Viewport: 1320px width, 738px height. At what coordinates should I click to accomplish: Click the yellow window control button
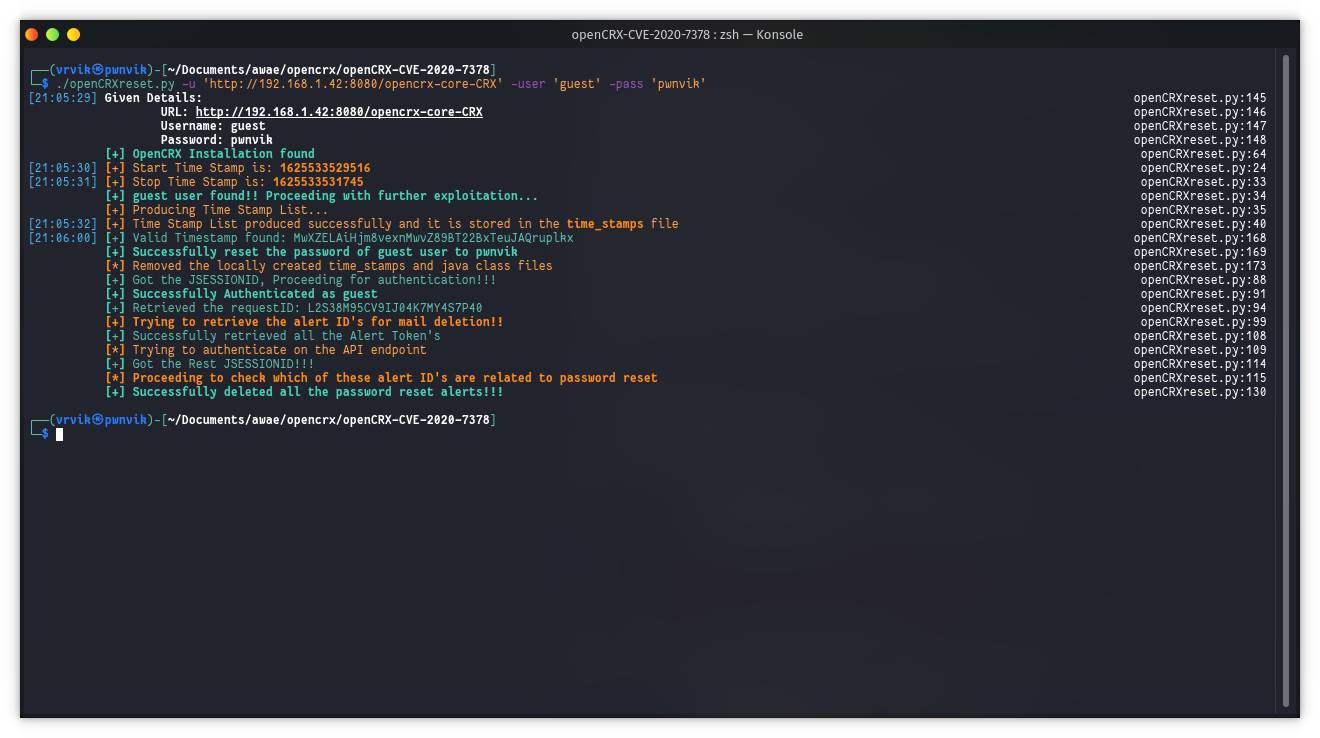tap(73, 34)
